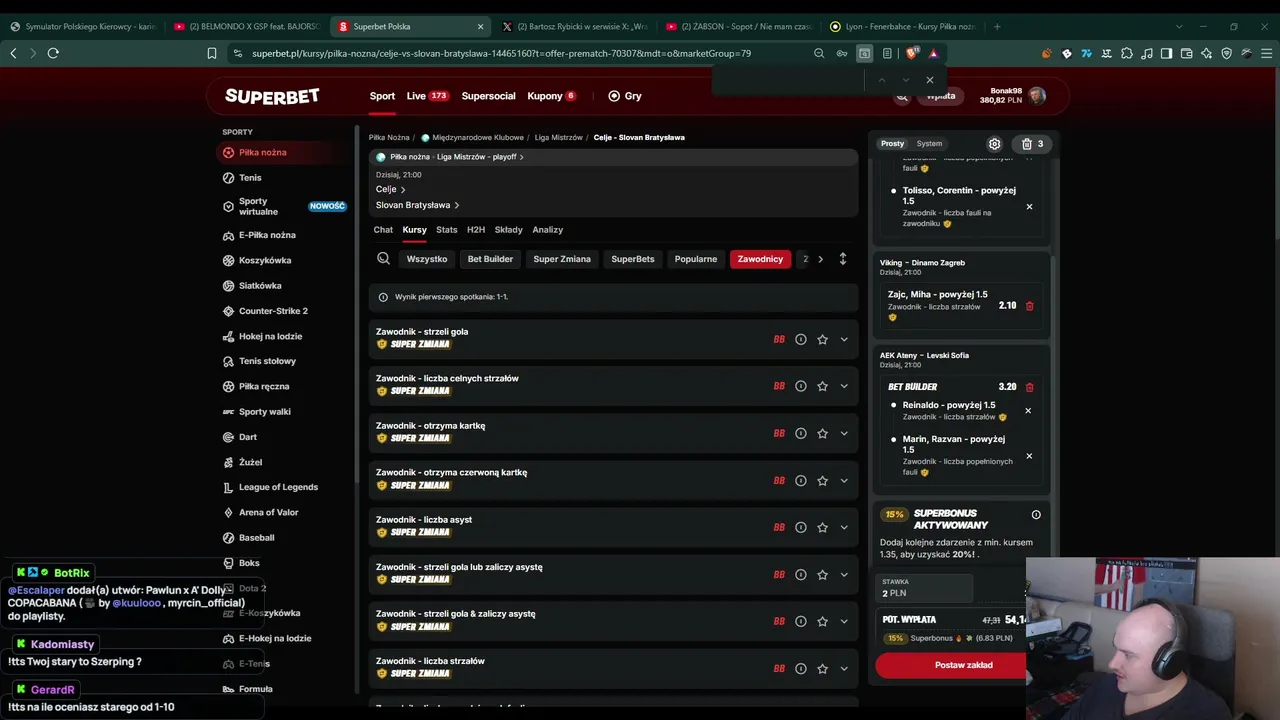The height and width of the screenshot is (720, 1280).
Task: Reload the page with the browser refresh icon
Action: tap(53, 53)
